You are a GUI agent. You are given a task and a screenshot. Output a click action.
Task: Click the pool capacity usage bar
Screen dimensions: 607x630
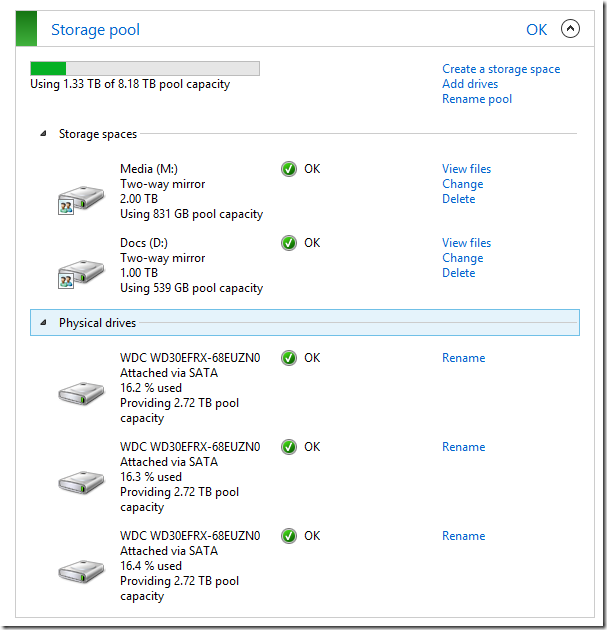(145, 68)
